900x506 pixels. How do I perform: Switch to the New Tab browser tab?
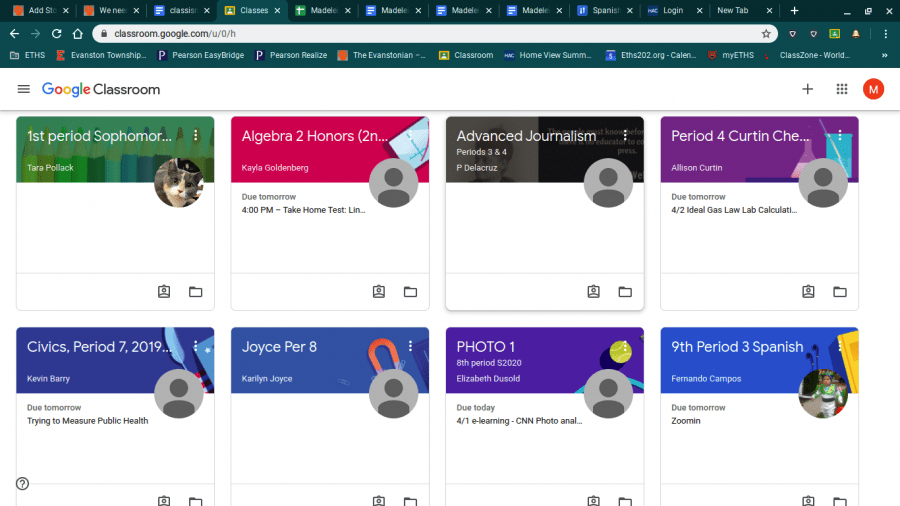(743, 10)
